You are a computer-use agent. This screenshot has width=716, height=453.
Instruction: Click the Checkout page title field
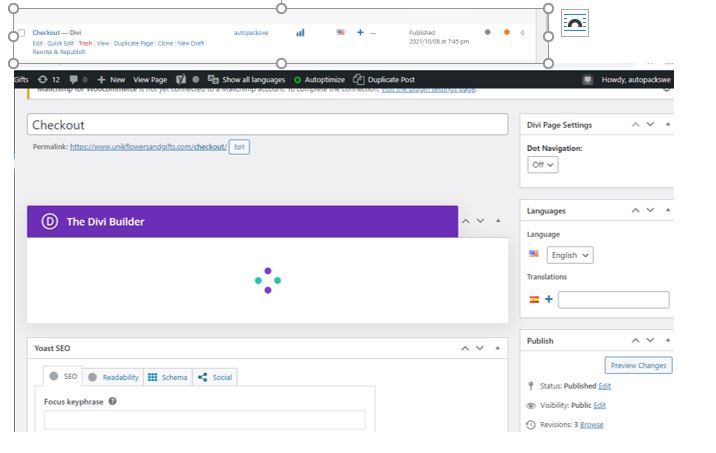268,124
